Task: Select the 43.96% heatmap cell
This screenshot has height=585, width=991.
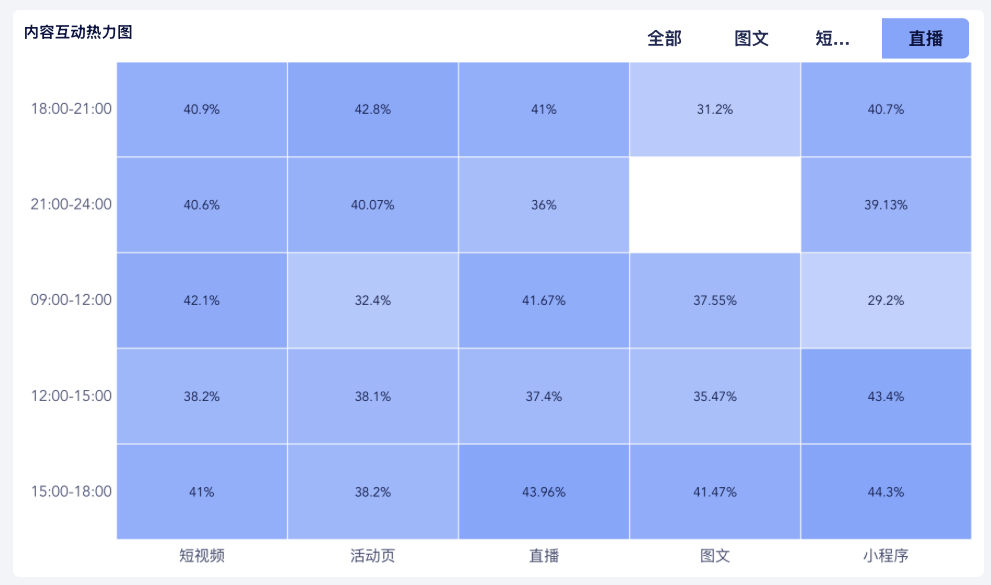Action: tap(544, 492)
